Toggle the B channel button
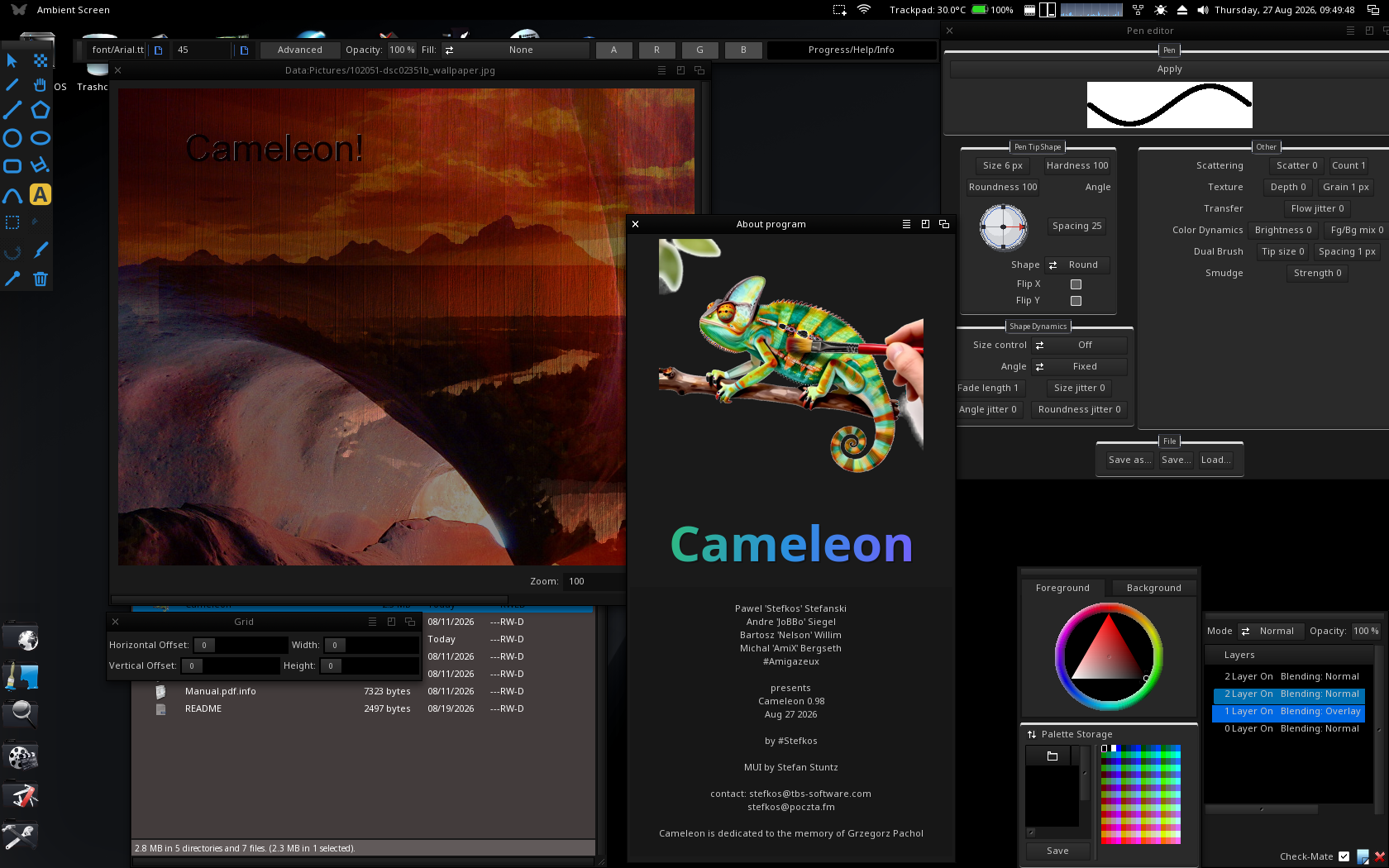Viewport: 1389px width, 868px height. (x=743, y=50)
